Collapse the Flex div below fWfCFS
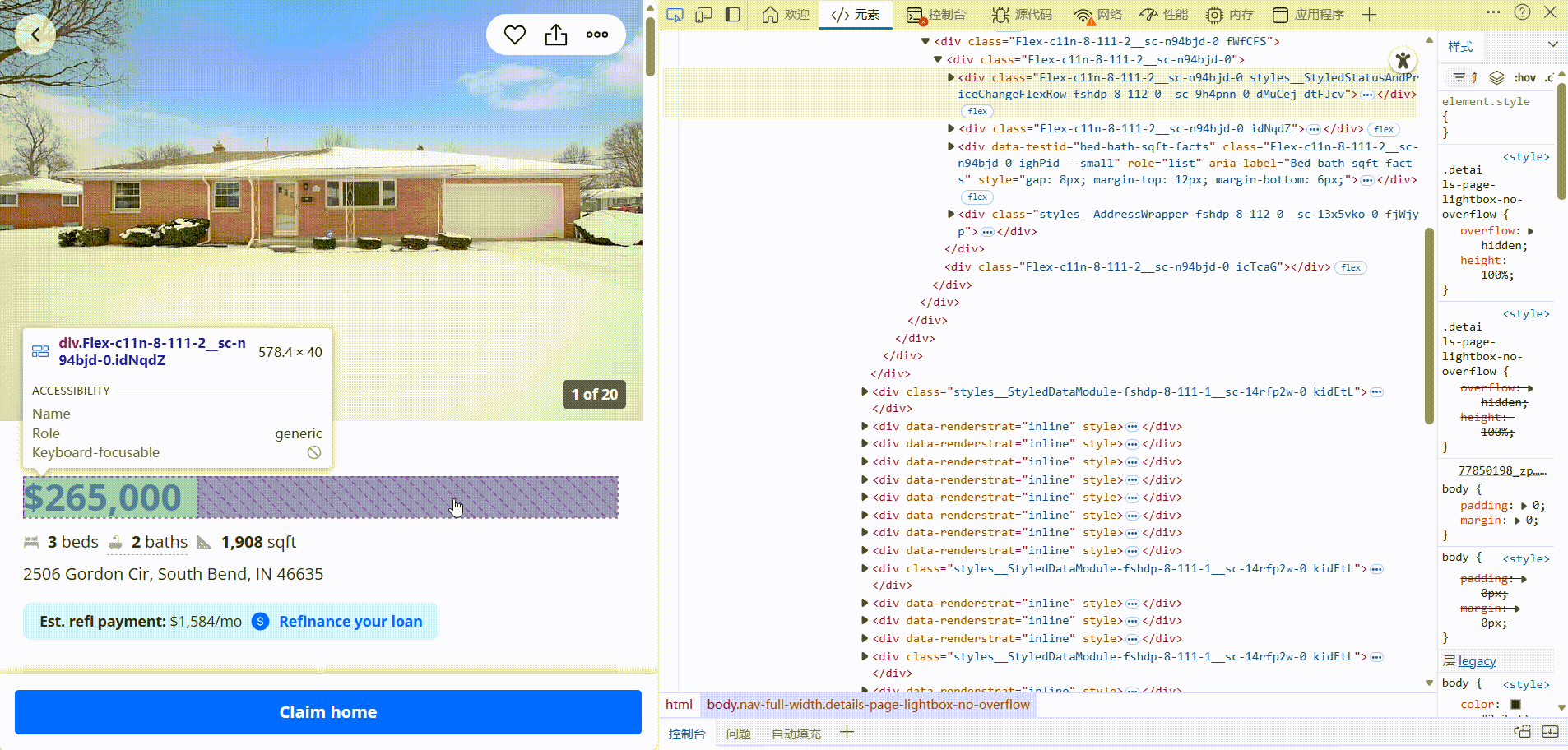 (x=938, y=59)
